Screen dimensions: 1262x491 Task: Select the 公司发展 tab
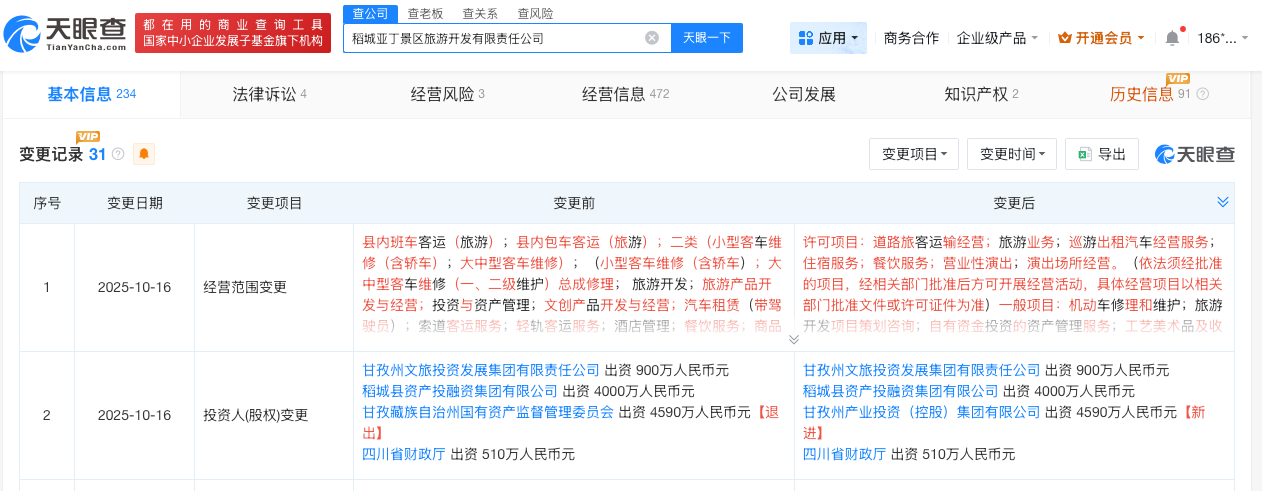point(803,94)
